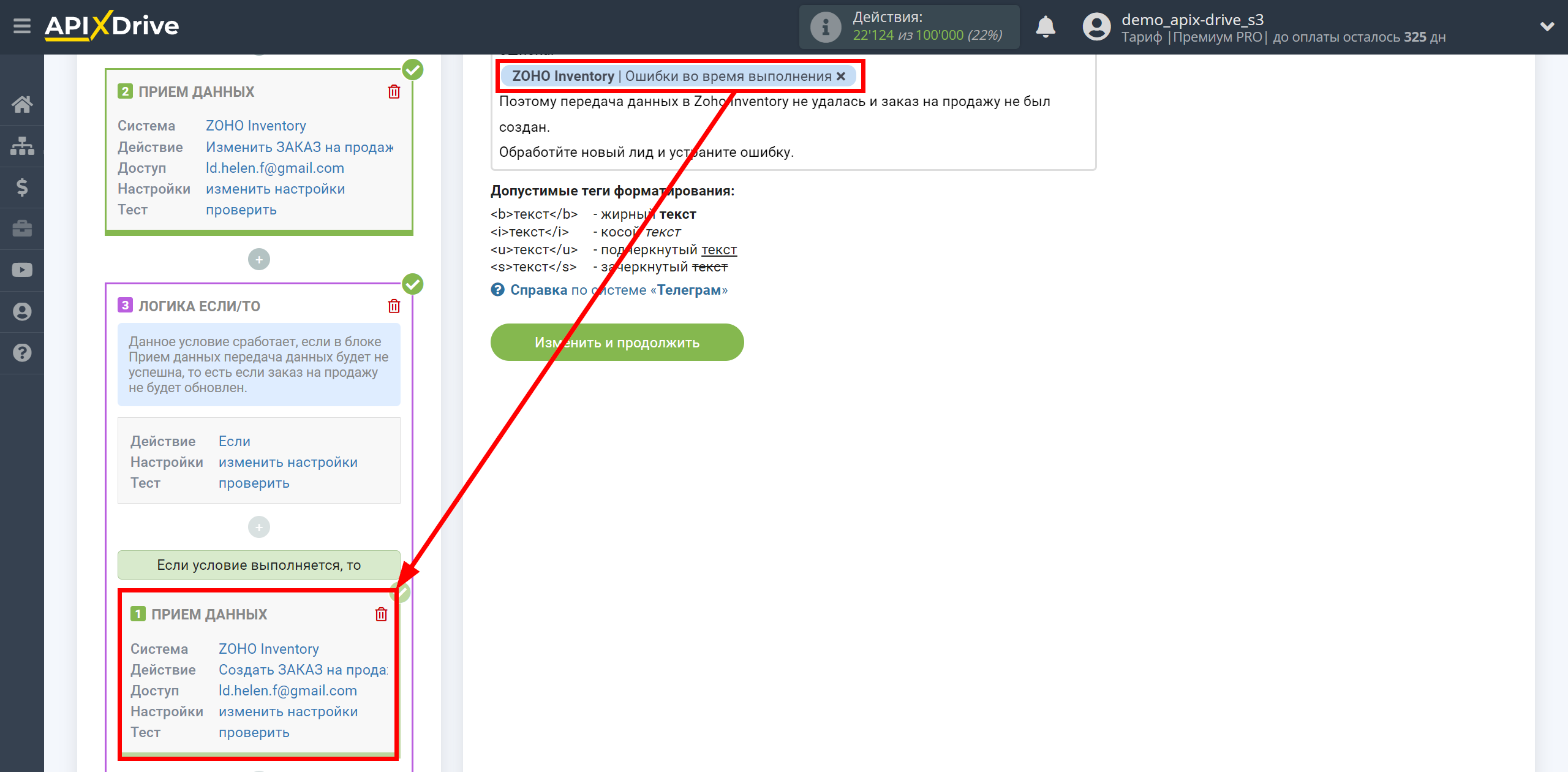Click the message text area
Viewport: 1568px width, 772px height.
[793, 114]
